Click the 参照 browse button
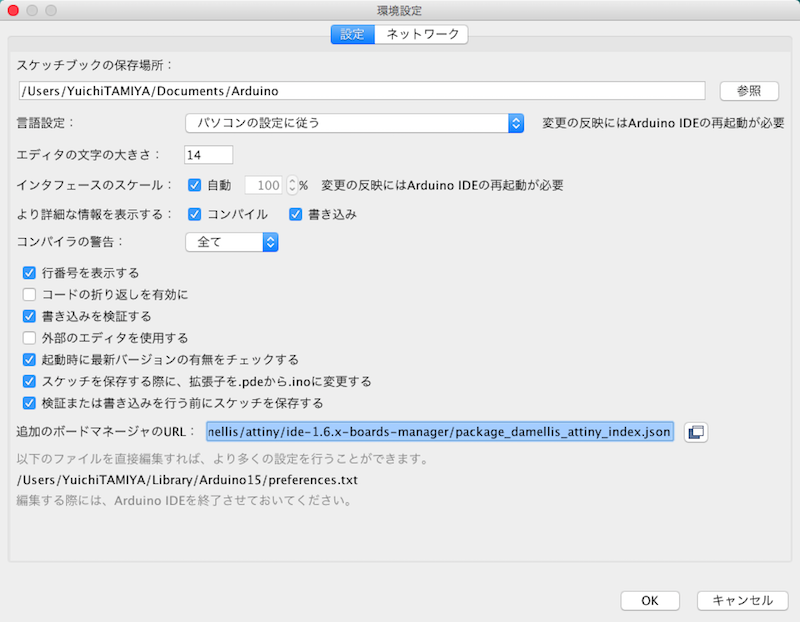 click(x=749, y=91)
